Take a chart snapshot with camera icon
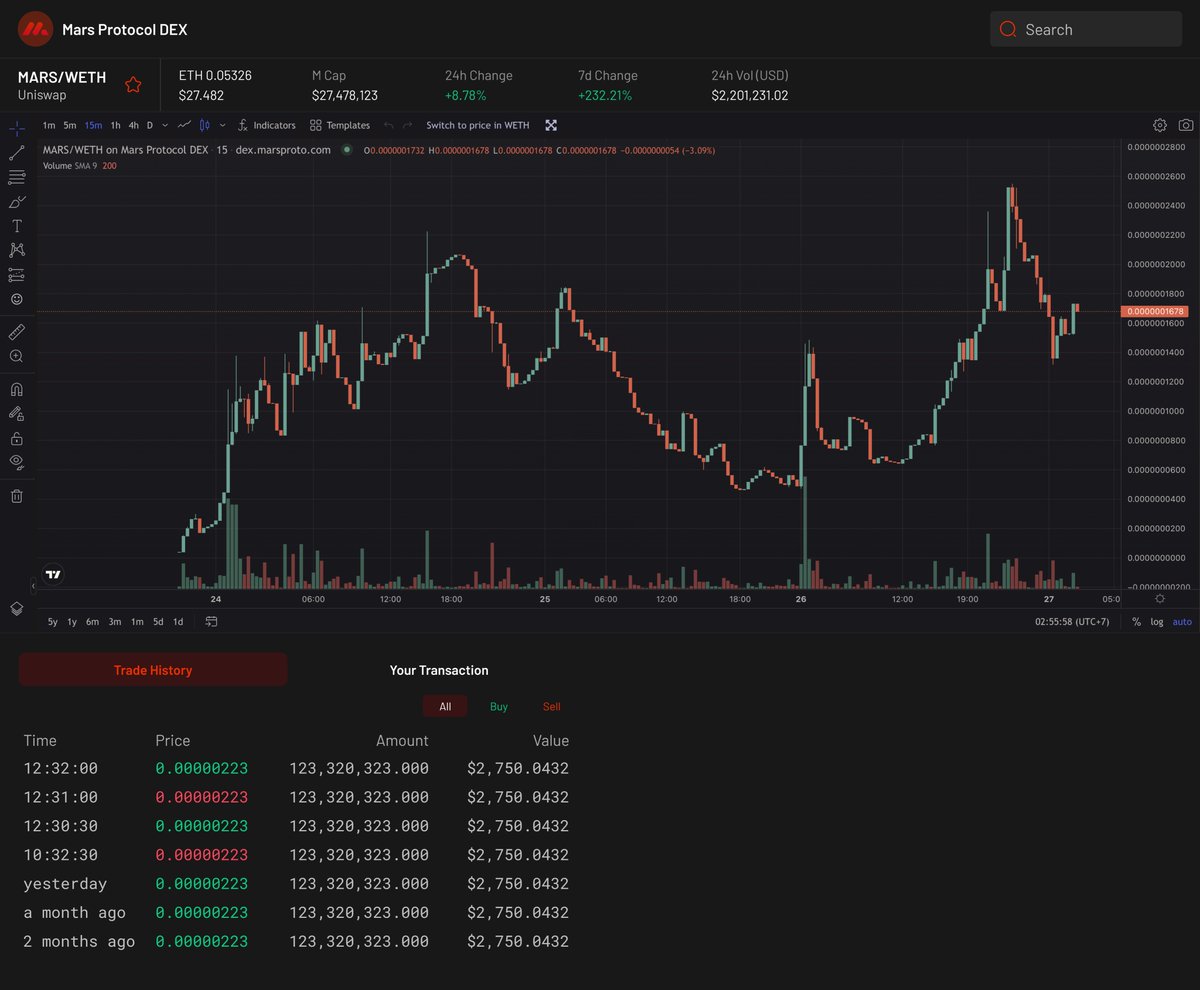Viewport: 1200px width, 990px height. tap(1185, 125)
